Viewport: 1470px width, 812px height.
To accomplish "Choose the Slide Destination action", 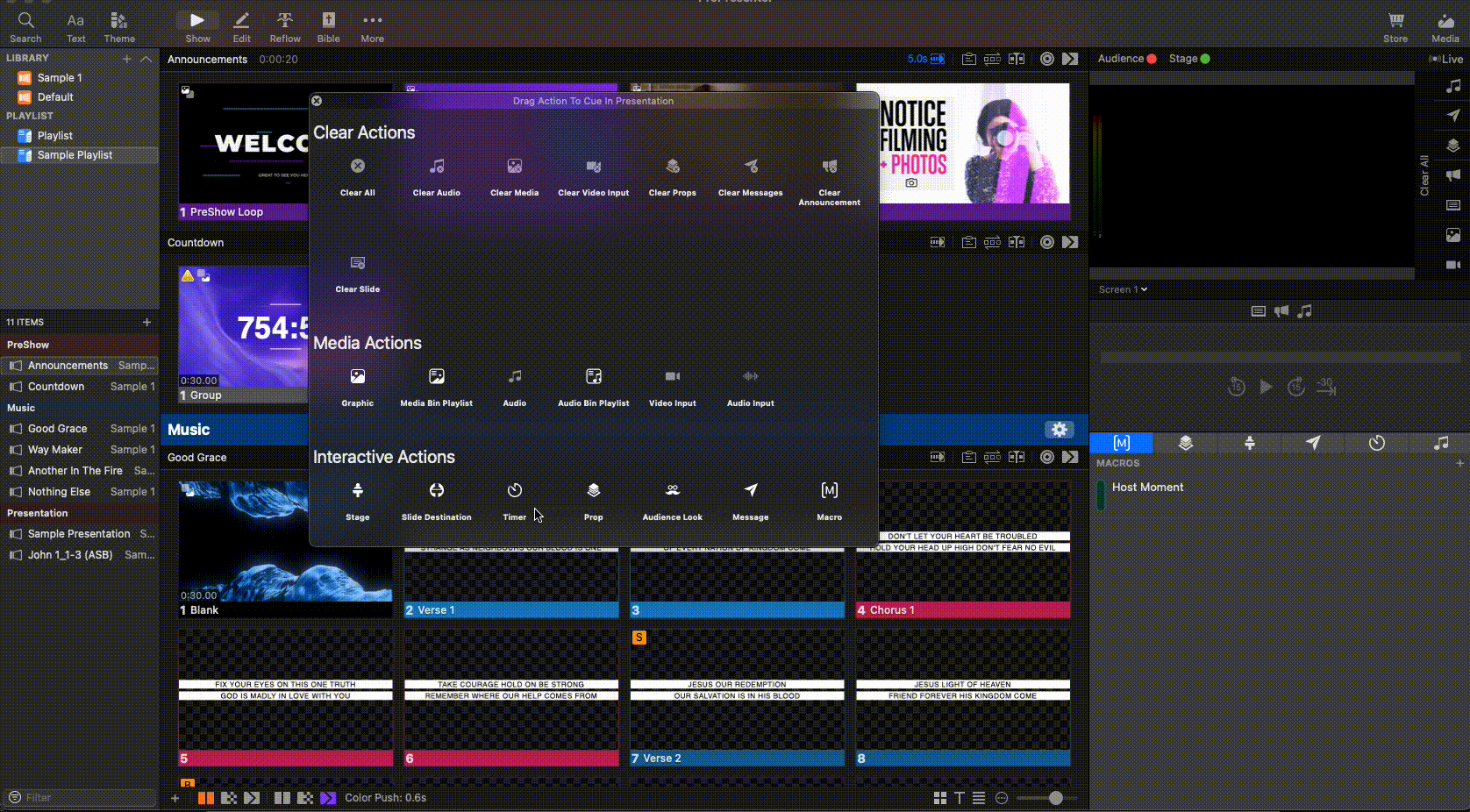I will click(x=437, y=490).
